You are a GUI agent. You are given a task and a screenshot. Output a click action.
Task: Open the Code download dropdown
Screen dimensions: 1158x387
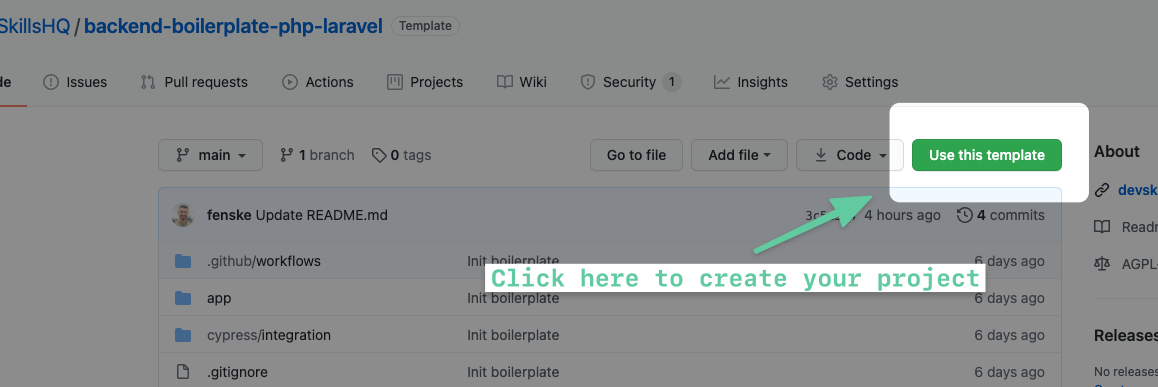pyautogui.click(x=850, y=155)
